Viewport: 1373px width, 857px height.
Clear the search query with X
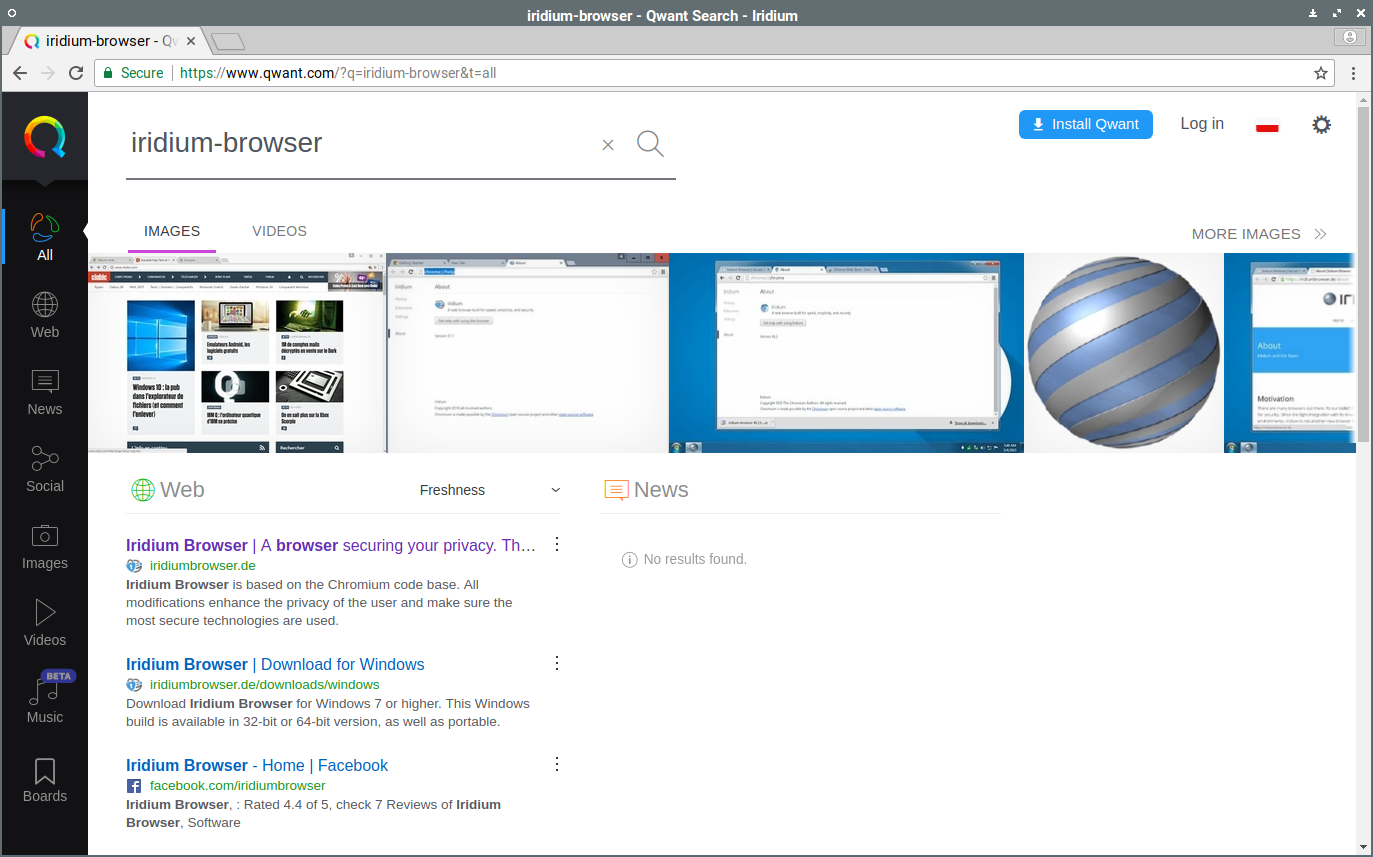pyautogui.click(x=607, y=145)
